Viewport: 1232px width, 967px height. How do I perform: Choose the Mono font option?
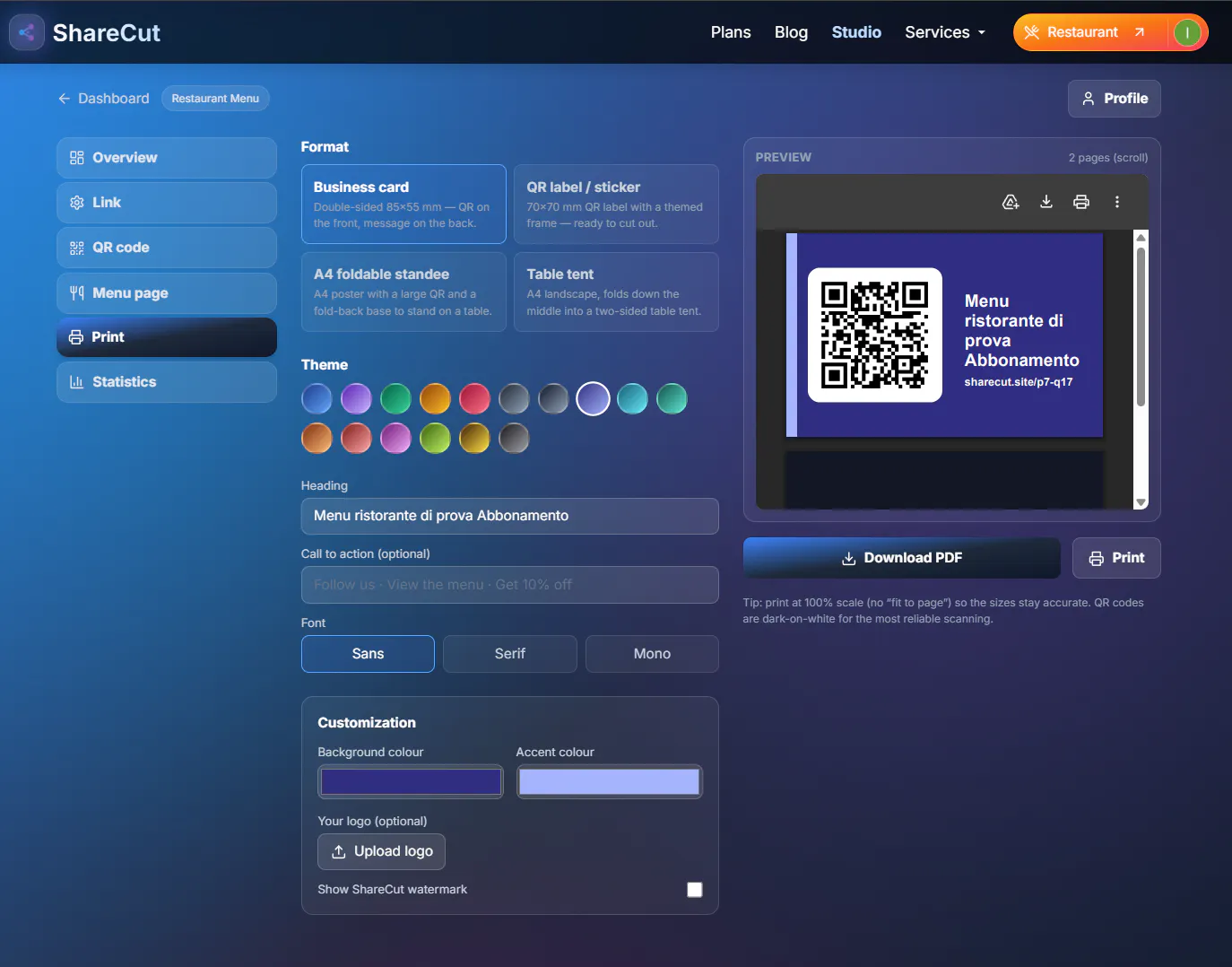pos(652,654)
